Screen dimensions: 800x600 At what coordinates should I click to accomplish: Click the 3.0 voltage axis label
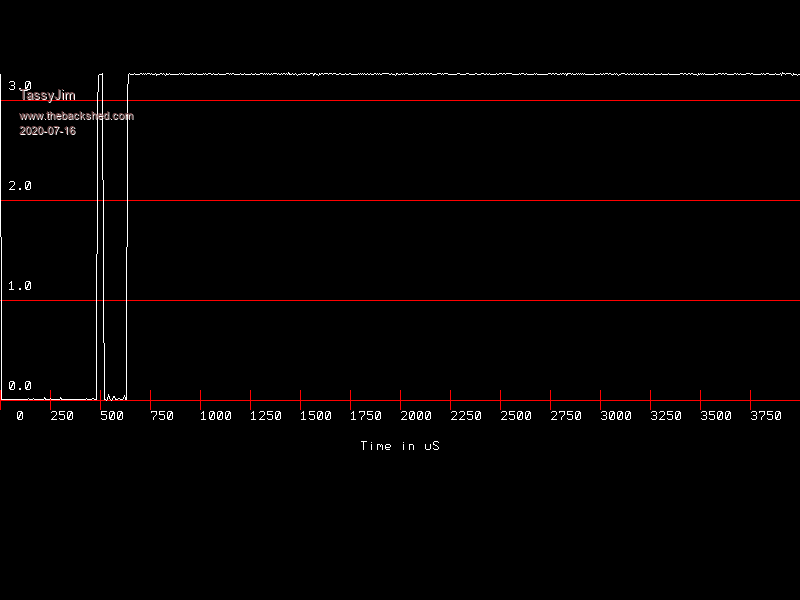pyautogui.click(x=20, y=86)
